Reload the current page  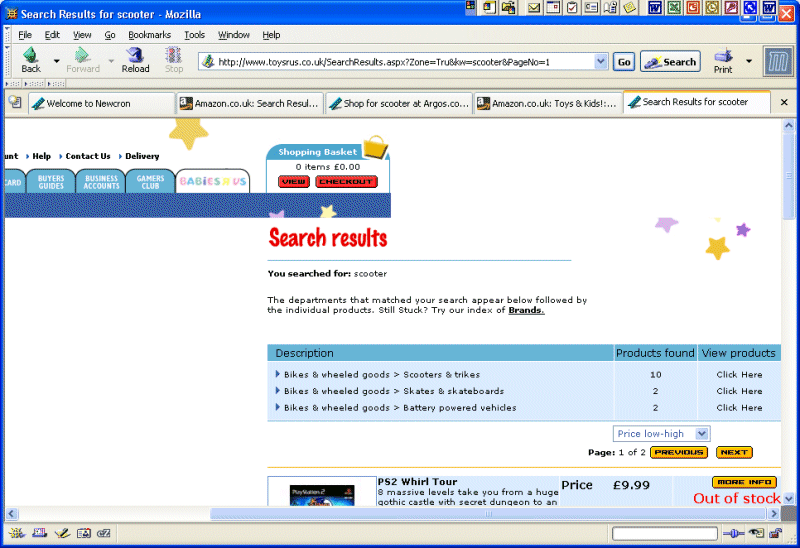click(135, 60)
